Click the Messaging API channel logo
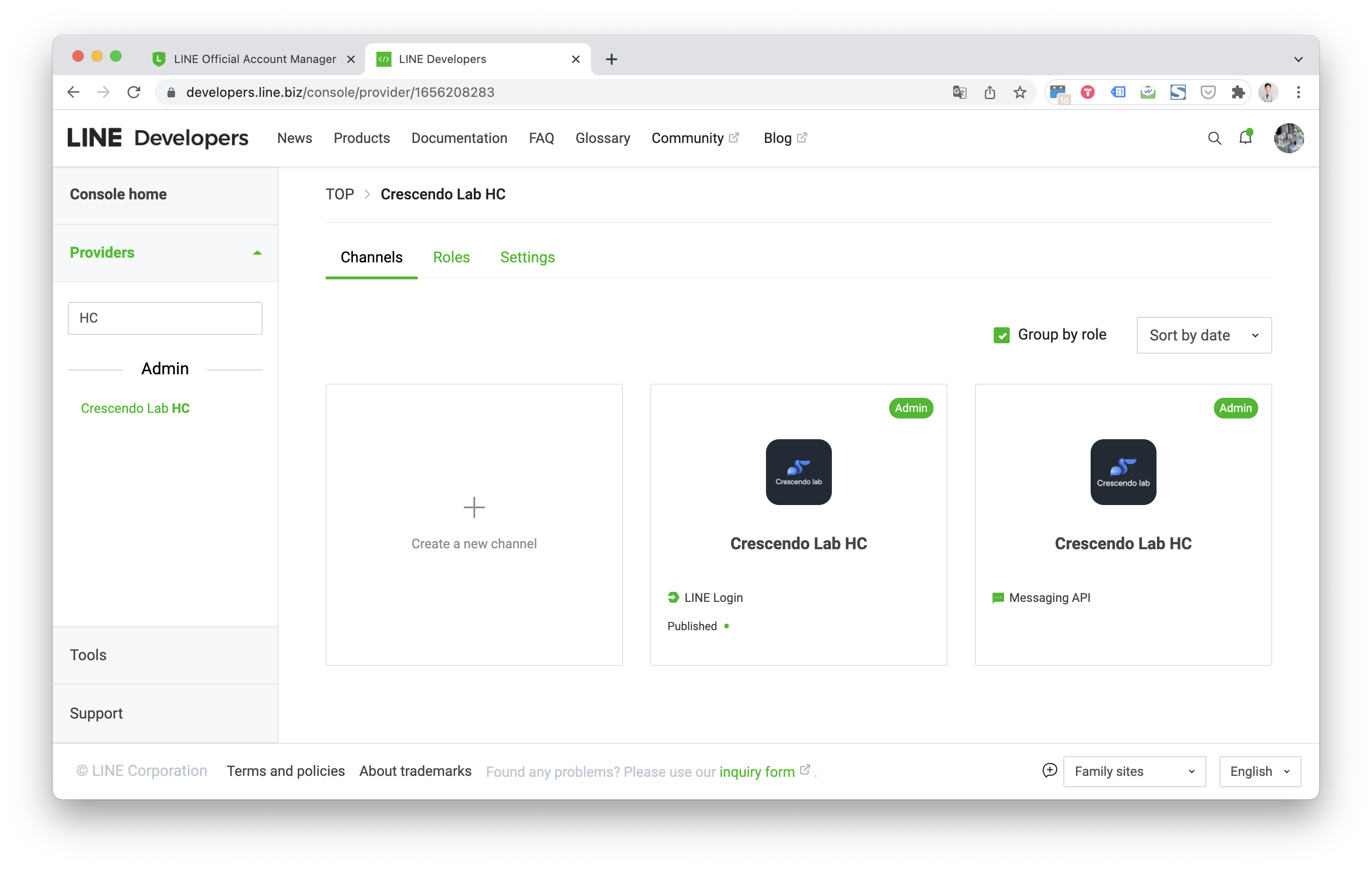This screenshot has height=869, width=1372. point(1123,472)
